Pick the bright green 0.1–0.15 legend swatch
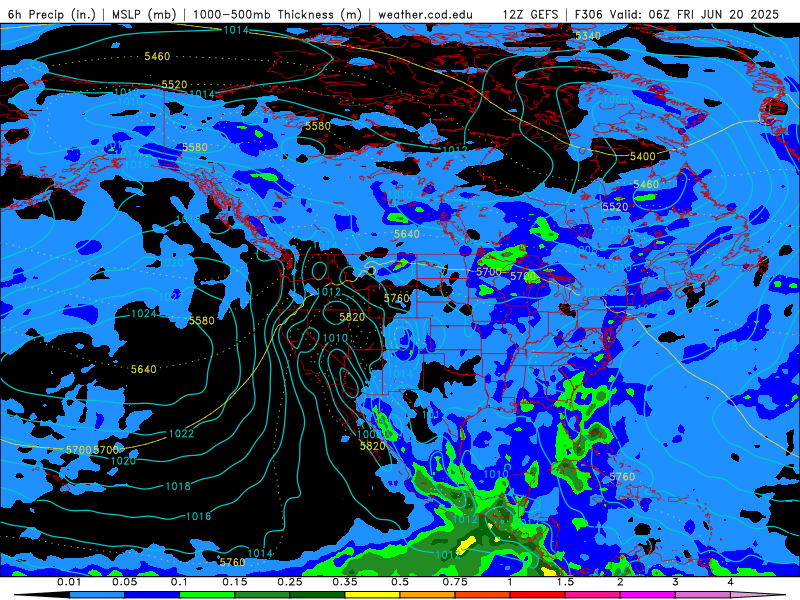This screenshot has height=600, width=800. pos(207,595)
